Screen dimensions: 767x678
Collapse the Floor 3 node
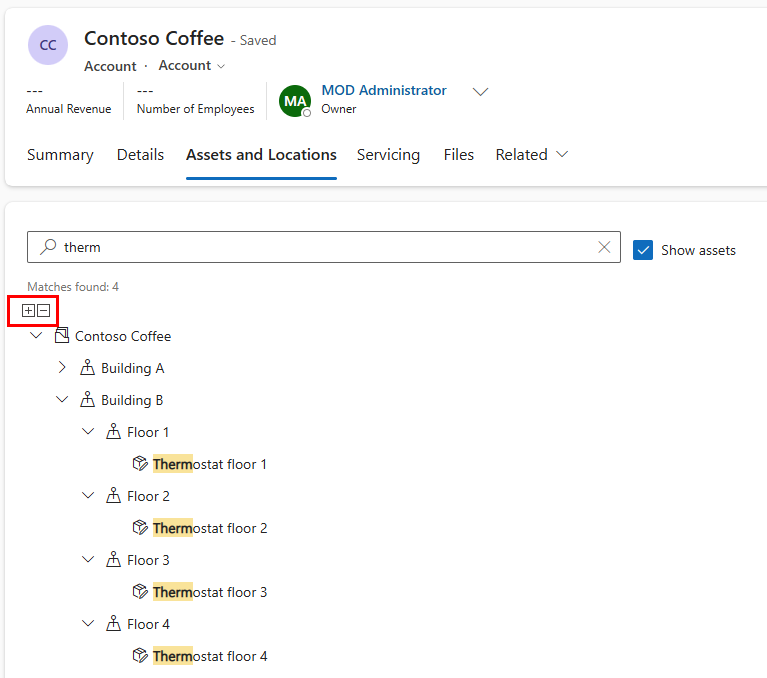(88, 560)
